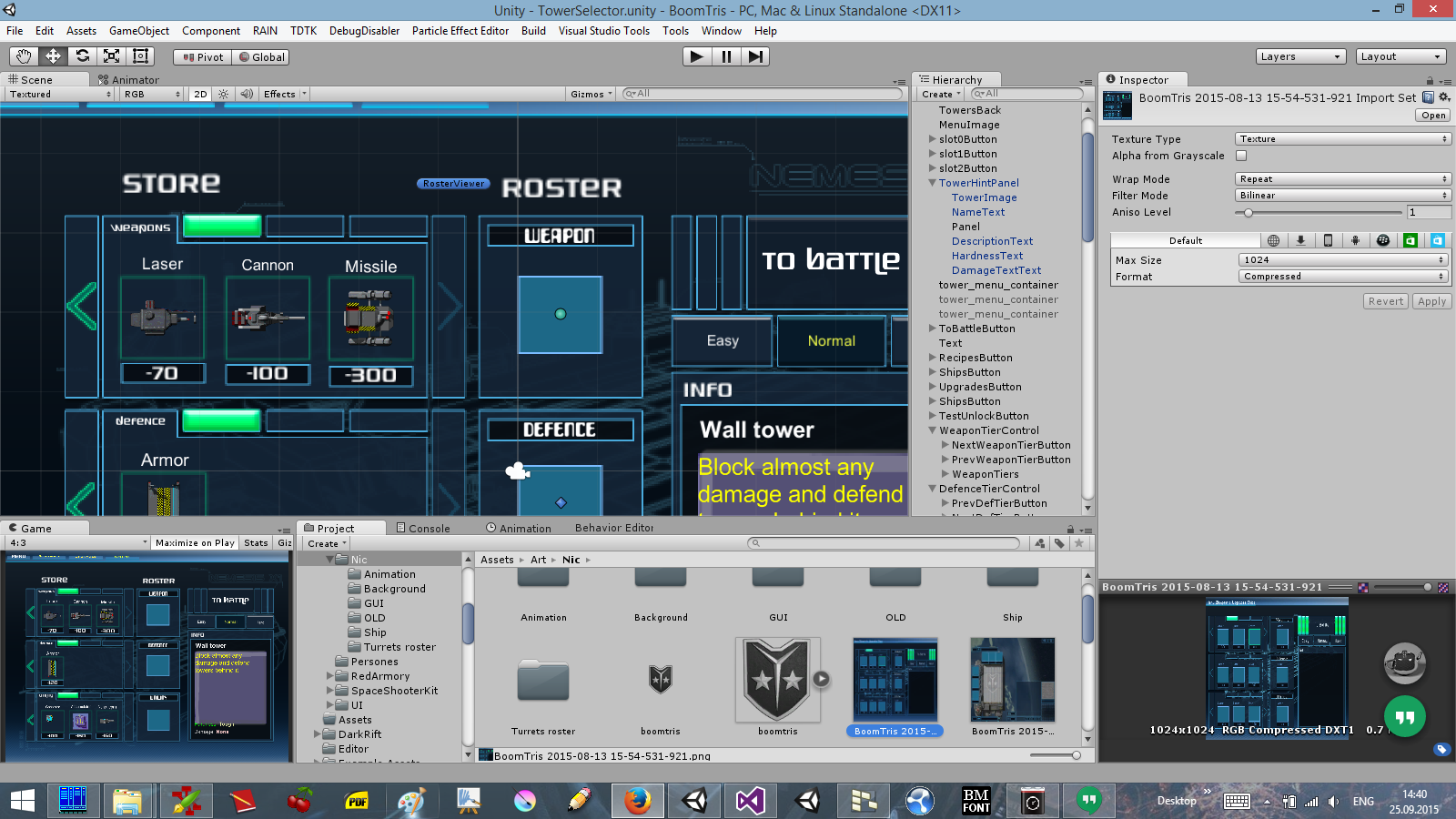Select the Hand tool in toolbar
The width and height of the screenshot is (1456, 819).
click(x=24, y=56)
